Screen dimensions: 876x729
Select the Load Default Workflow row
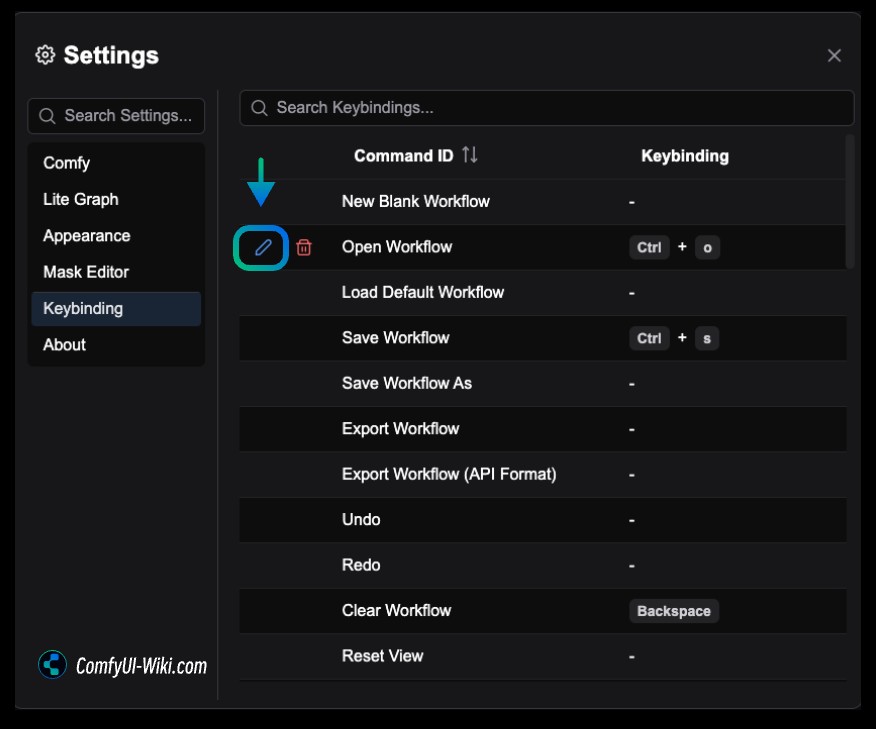click(x=542, y=293)
